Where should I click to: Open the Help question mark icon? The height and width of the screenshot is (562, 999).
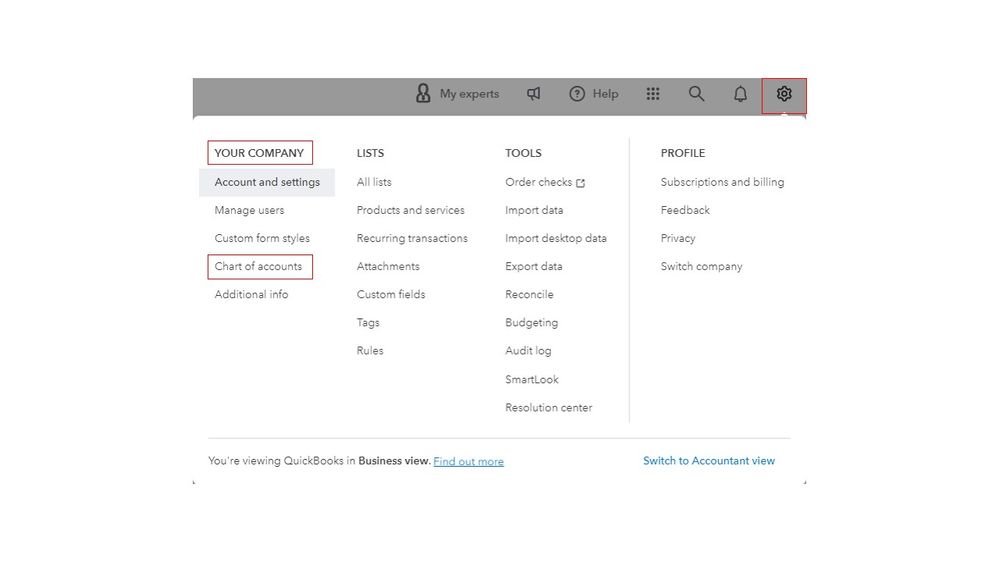click(577, 94)
